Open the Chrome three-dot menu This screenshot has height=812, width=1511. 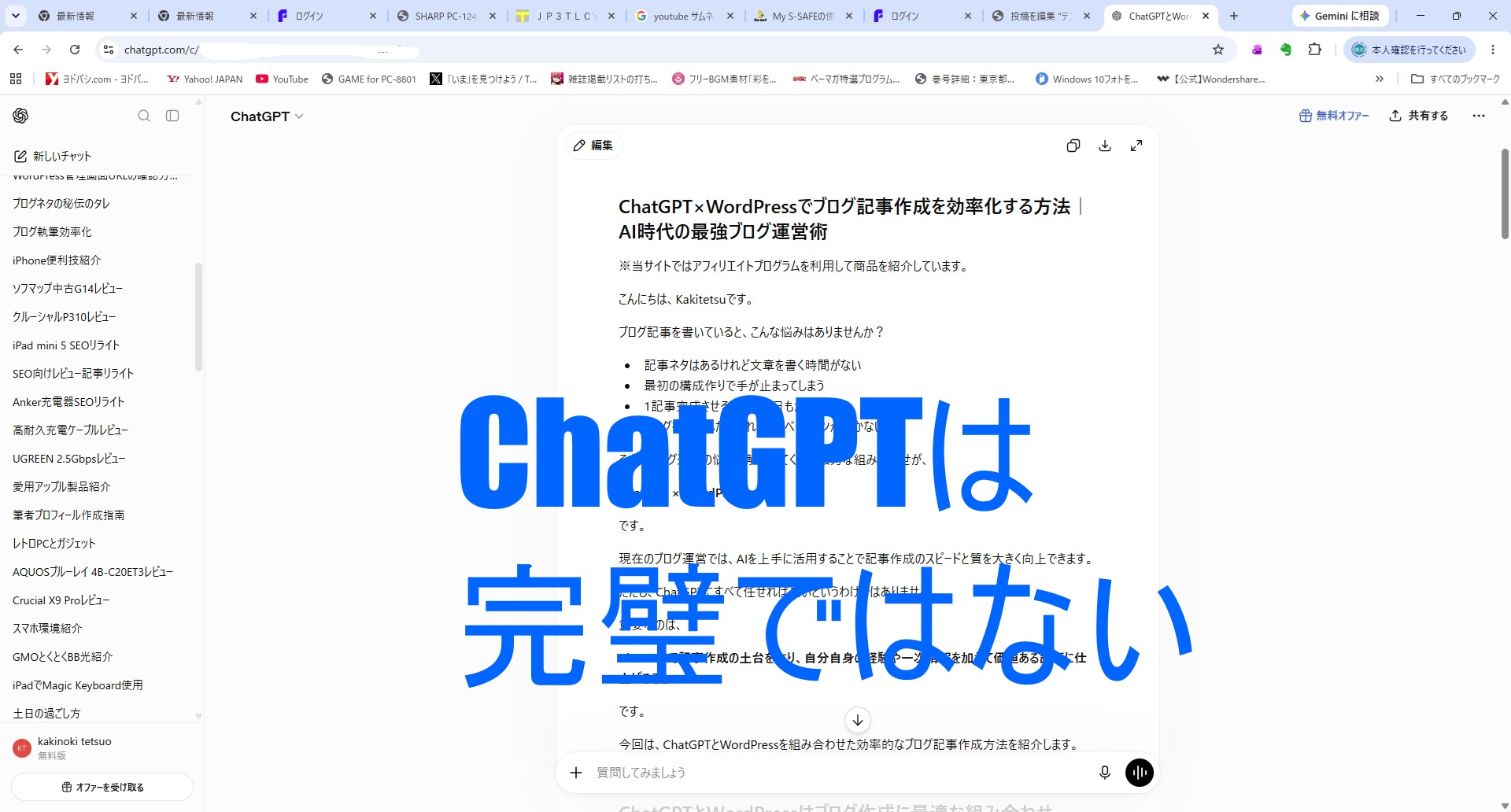pyautogui.click(x=1493, y=50)
